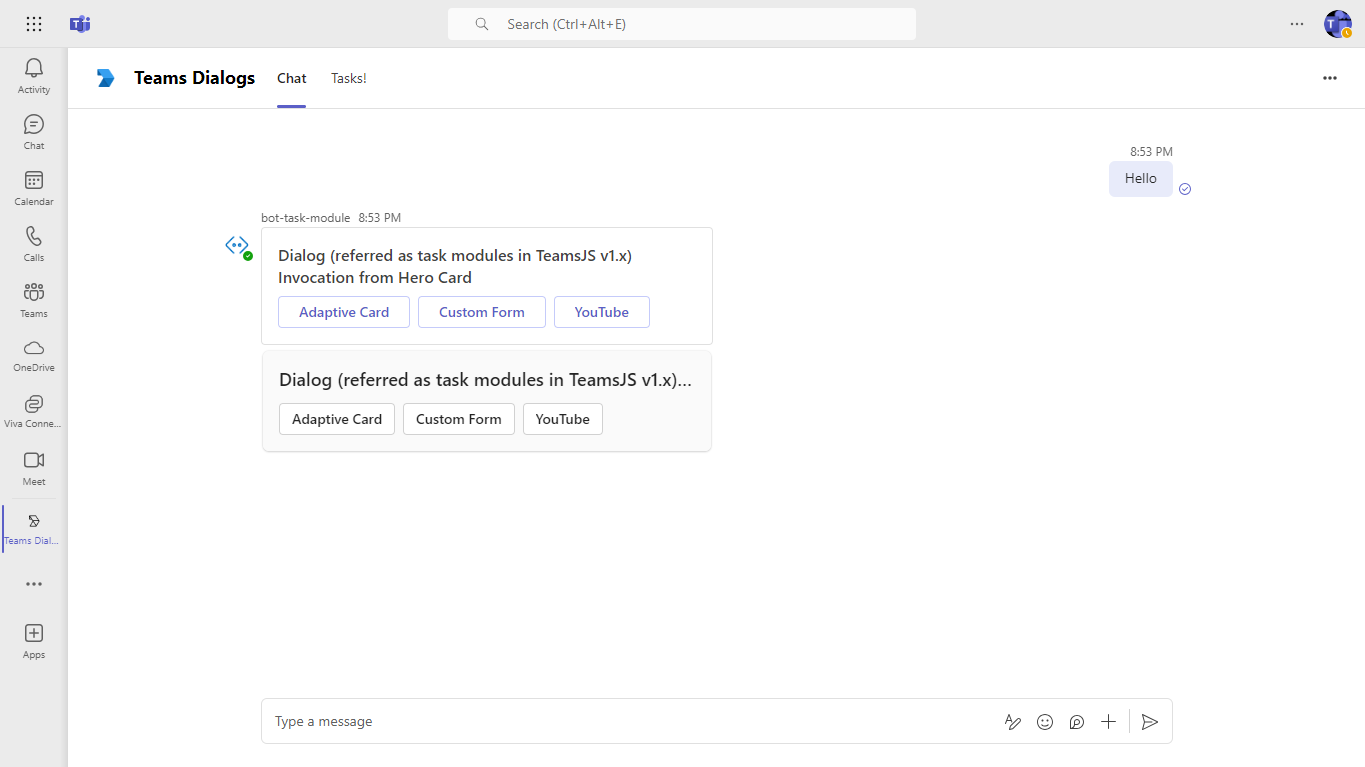This screenshot has height=767, width=1365.
Task: Open more options ellipsis in app header
Action: [x=1330, y=78]
